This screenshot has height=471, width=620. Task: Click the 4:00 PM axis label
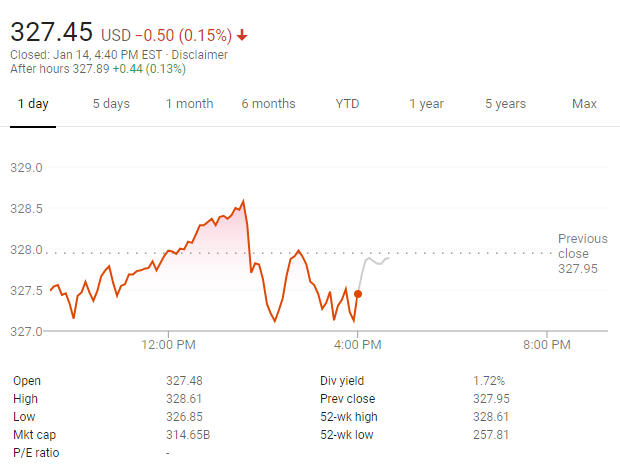[358, 346]
